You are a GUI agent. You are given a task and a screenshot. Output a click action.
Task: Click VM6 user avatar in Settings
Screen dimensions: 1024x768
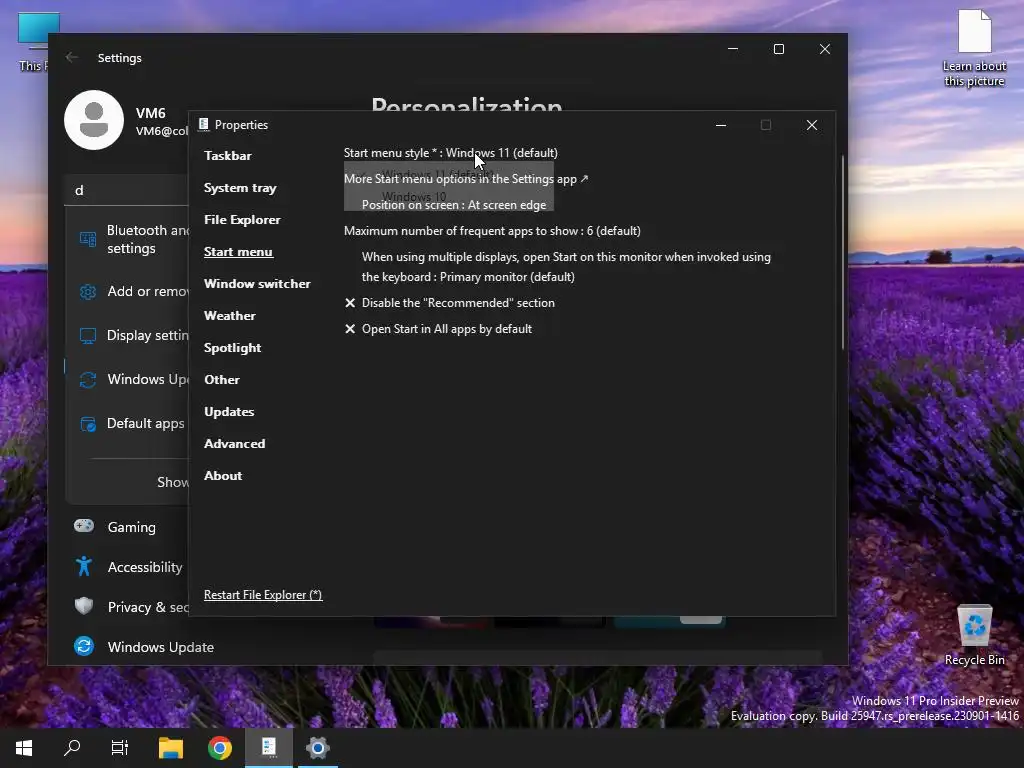click(x=94, y=120)
